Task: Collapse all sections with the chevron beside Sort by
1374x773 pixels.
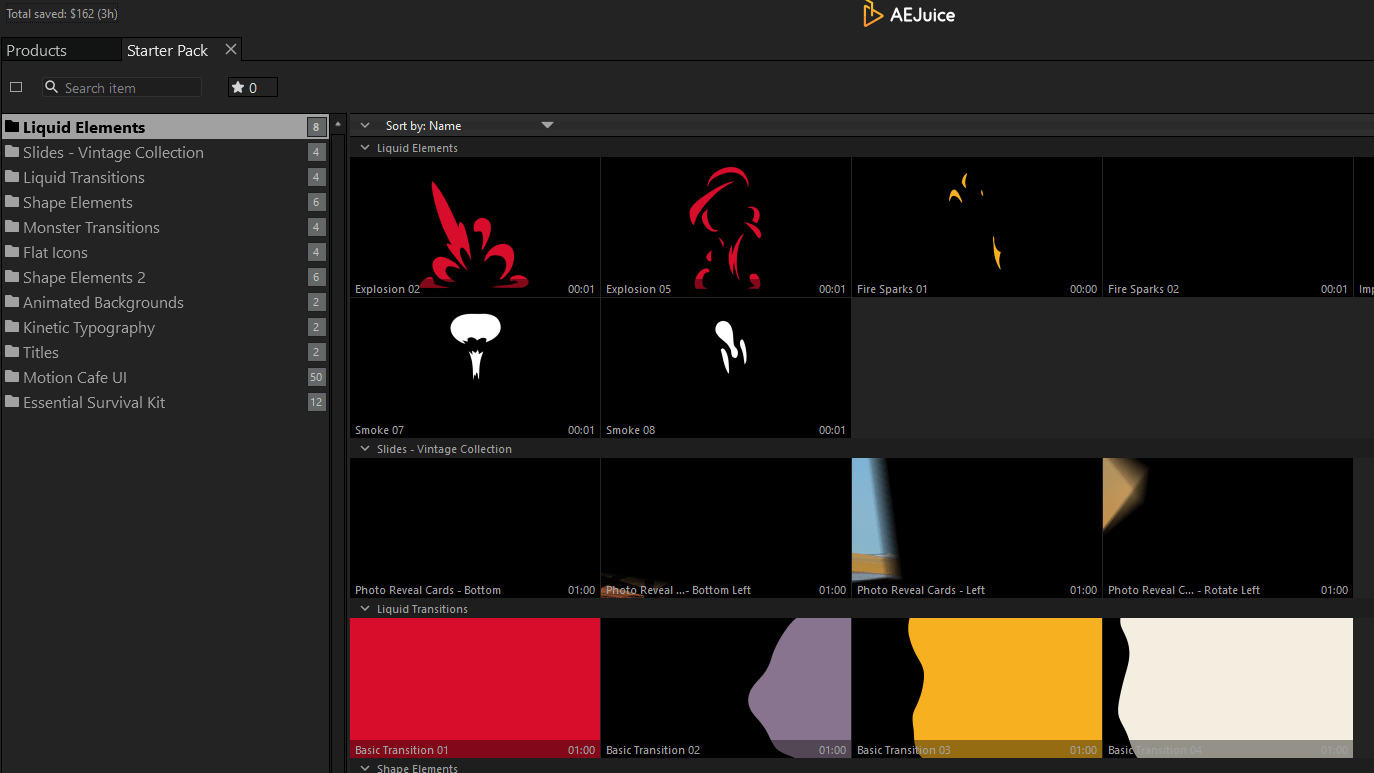Action: click(365, 126)
